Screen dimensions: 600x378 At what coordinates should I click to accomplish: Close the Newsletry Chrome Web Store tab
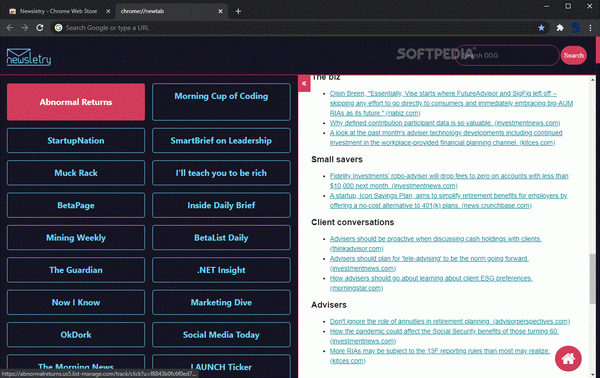click(x=108, y=11)
